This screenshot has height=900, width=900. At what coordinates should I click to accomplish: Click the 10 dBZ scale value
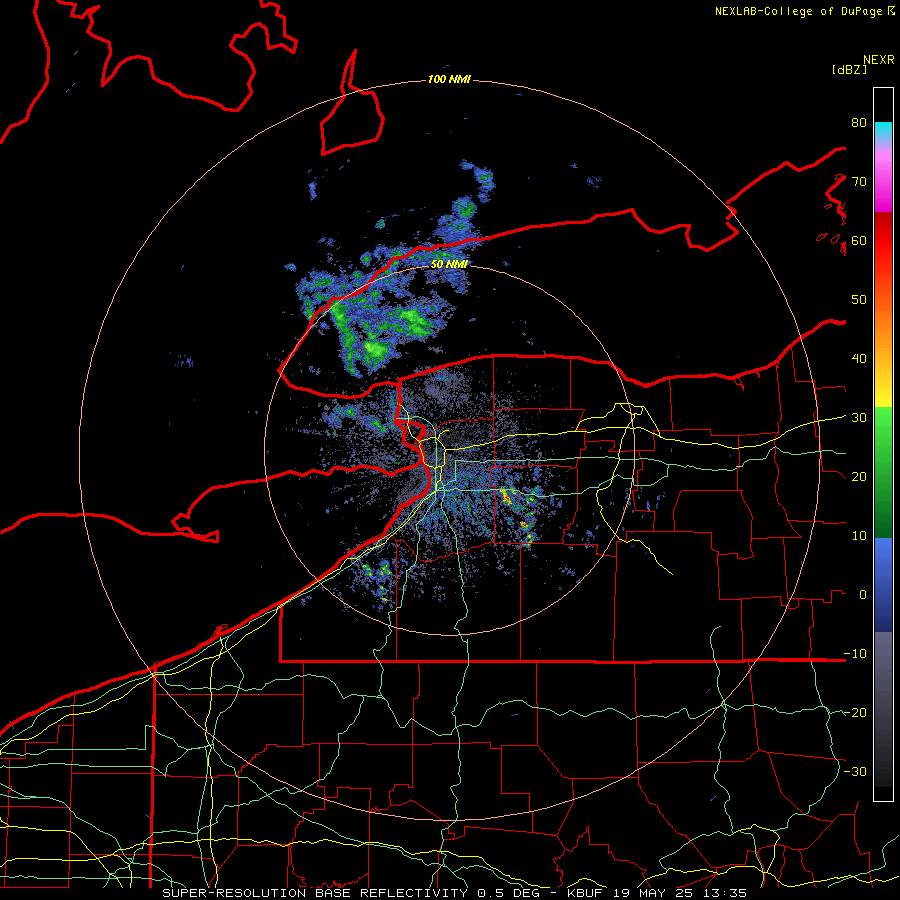pos(859,536)
